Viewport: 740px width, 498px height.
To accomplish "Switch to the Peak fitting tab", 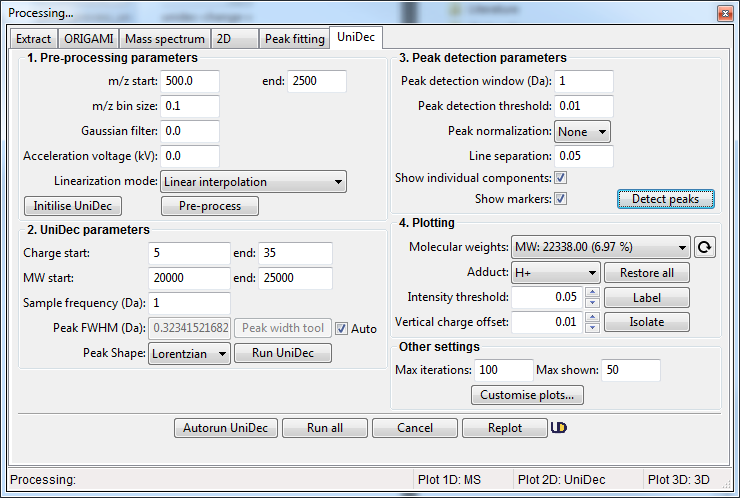I will (292, 39).
